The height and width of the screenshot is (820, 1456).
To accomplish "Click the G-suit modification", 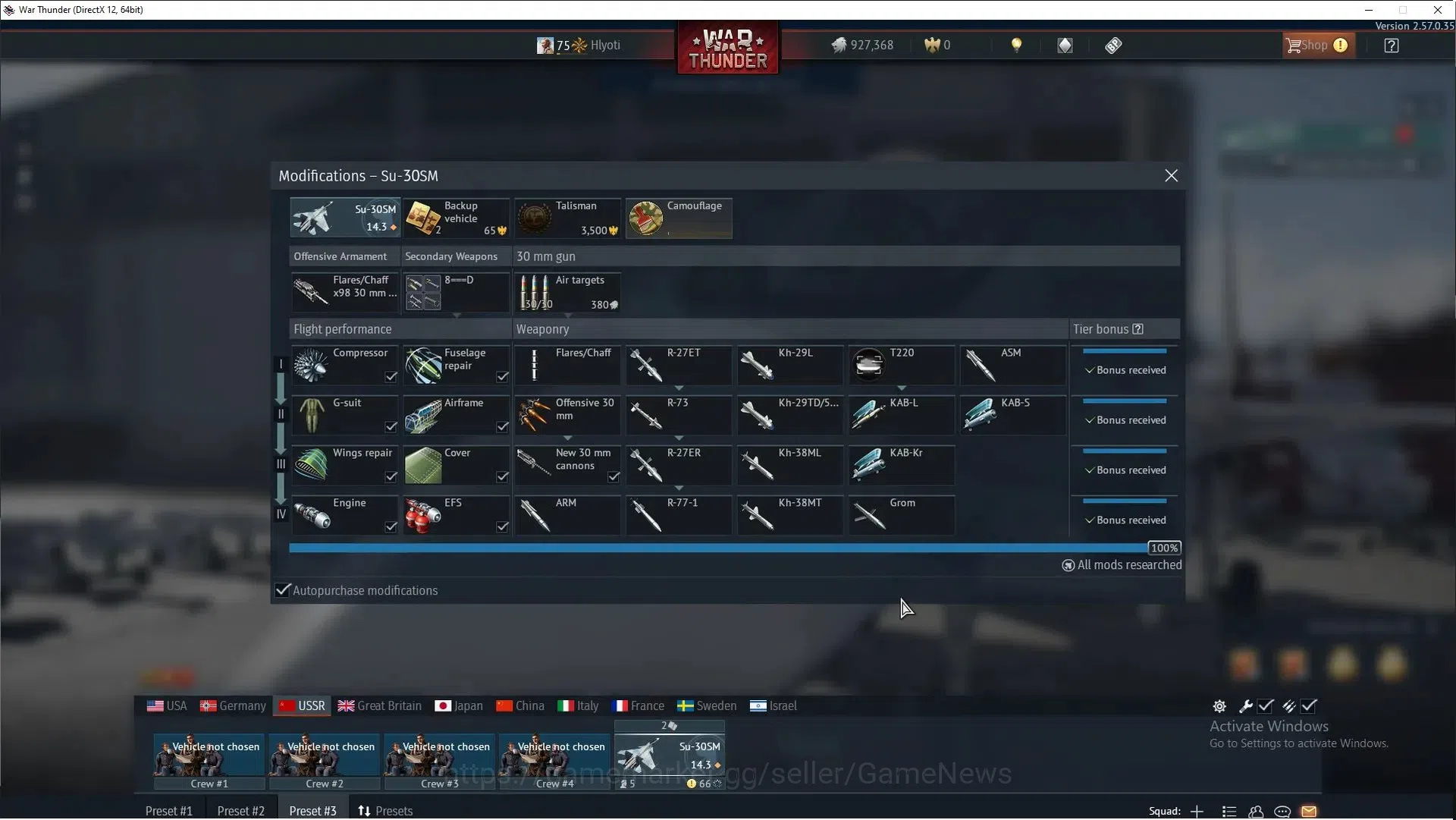I will 345,415.
